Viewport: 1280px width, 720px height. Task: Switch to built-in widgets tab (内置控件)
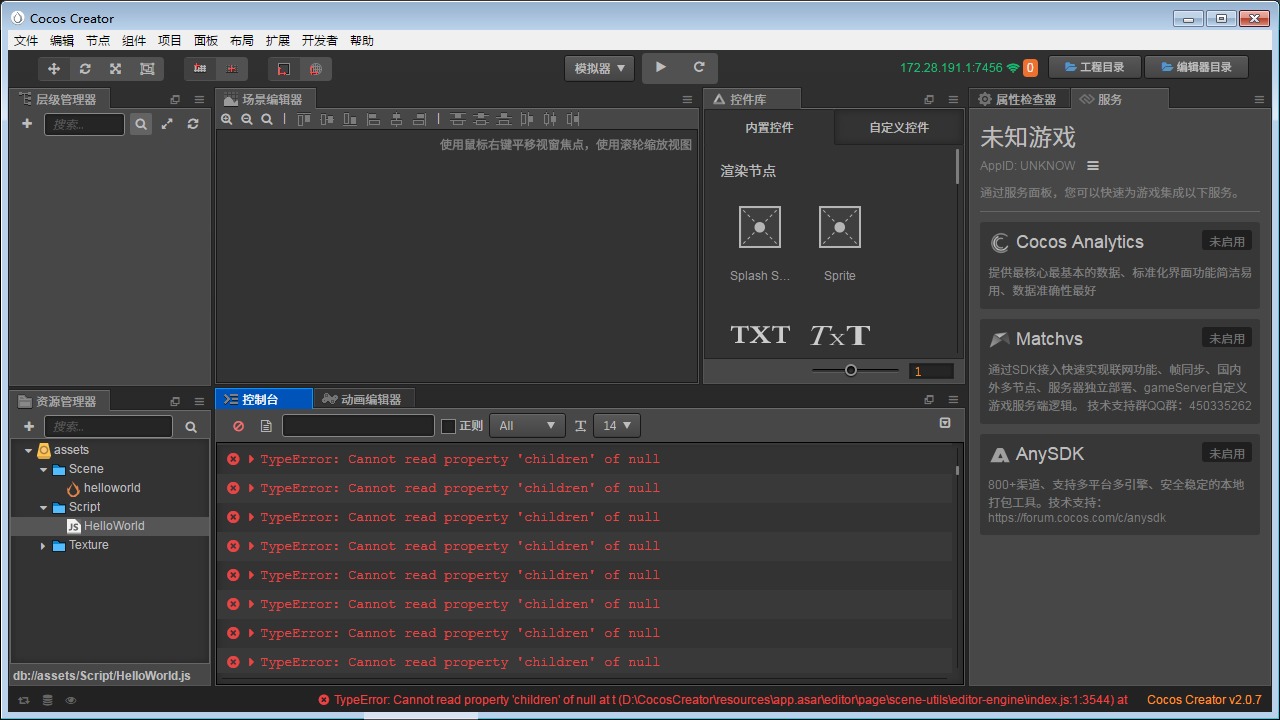click(x=769, y=128)
